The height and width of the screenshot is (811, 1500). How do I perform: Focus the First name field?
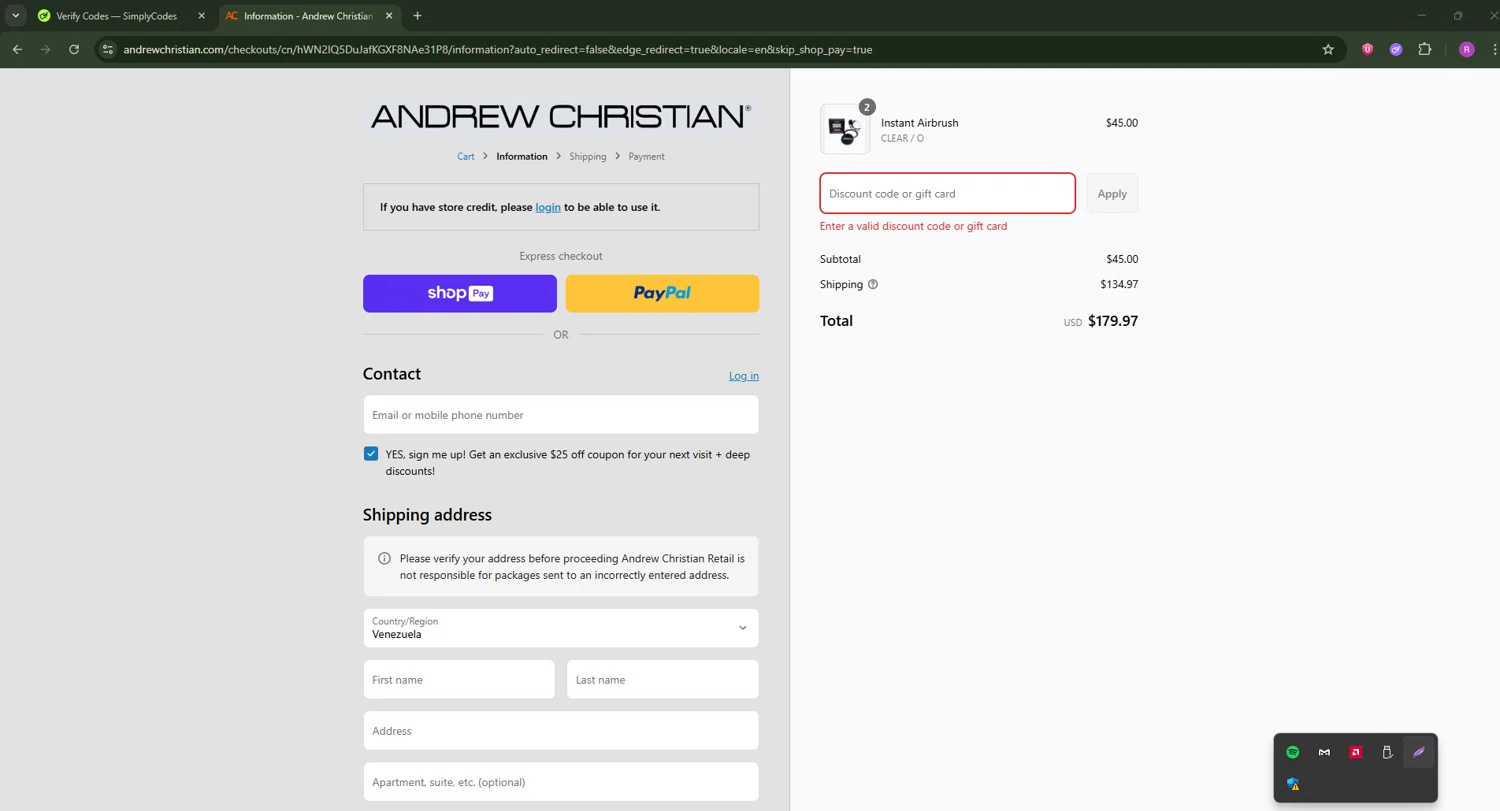coord(459,680)
